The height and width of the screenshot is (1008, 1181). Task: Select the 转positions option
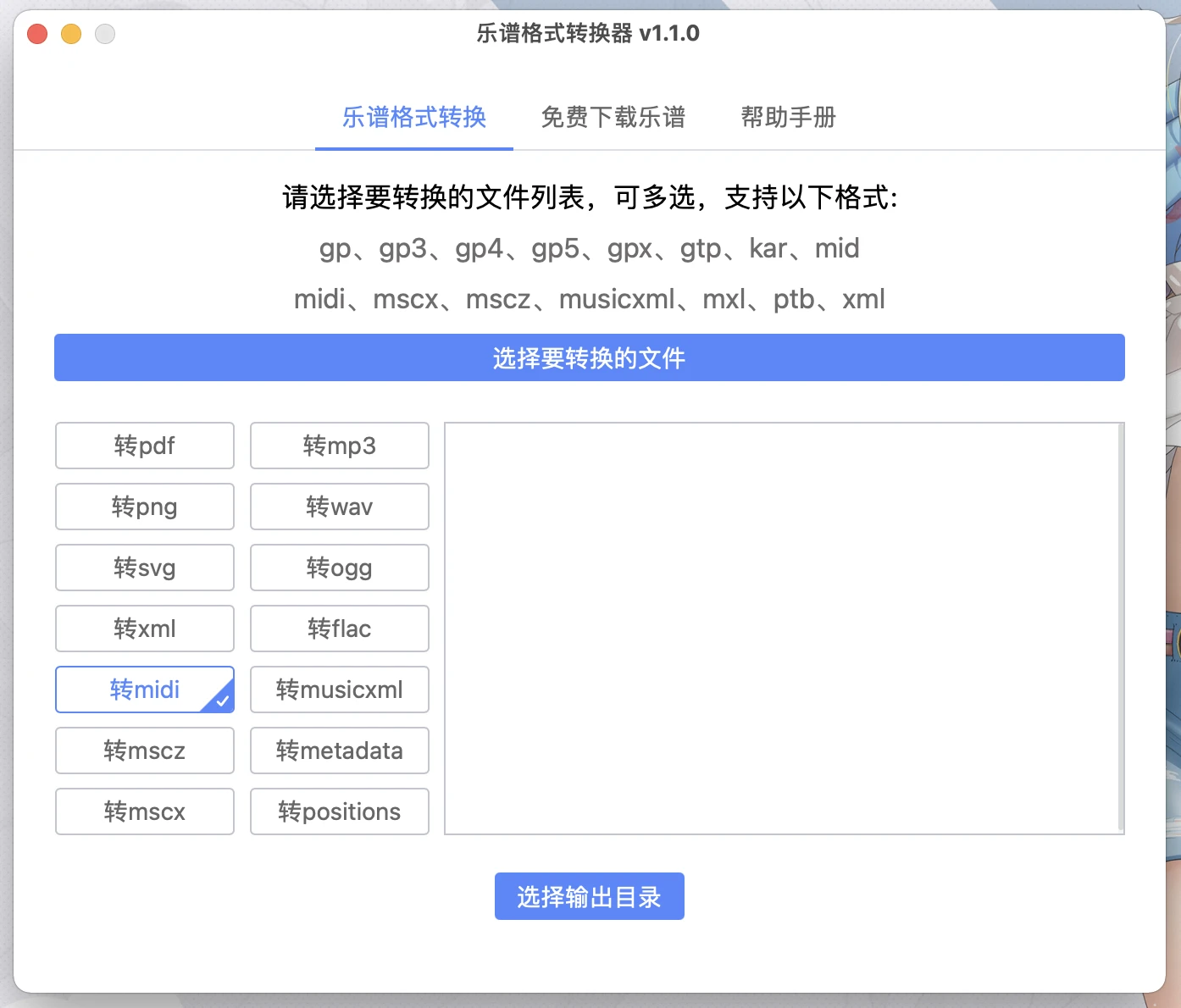pyautogui.click(x=340, y=811)
